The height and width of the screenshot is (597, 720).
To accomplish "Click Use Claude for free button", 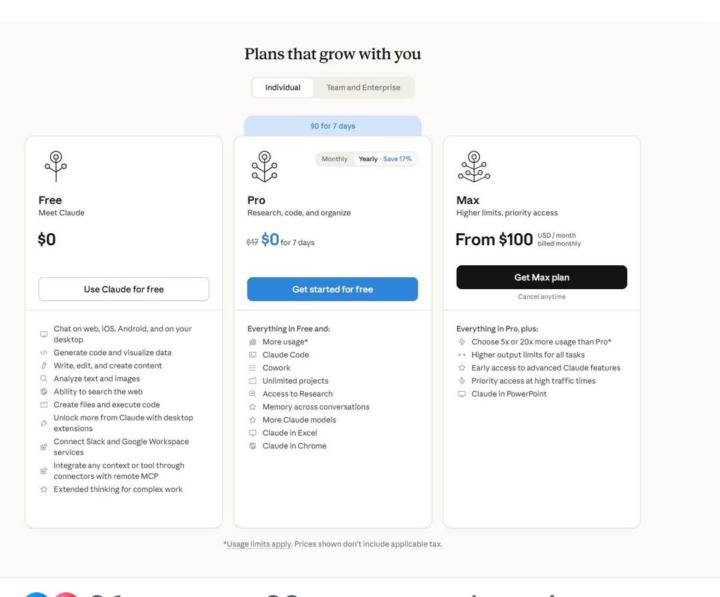I will 123,289.
